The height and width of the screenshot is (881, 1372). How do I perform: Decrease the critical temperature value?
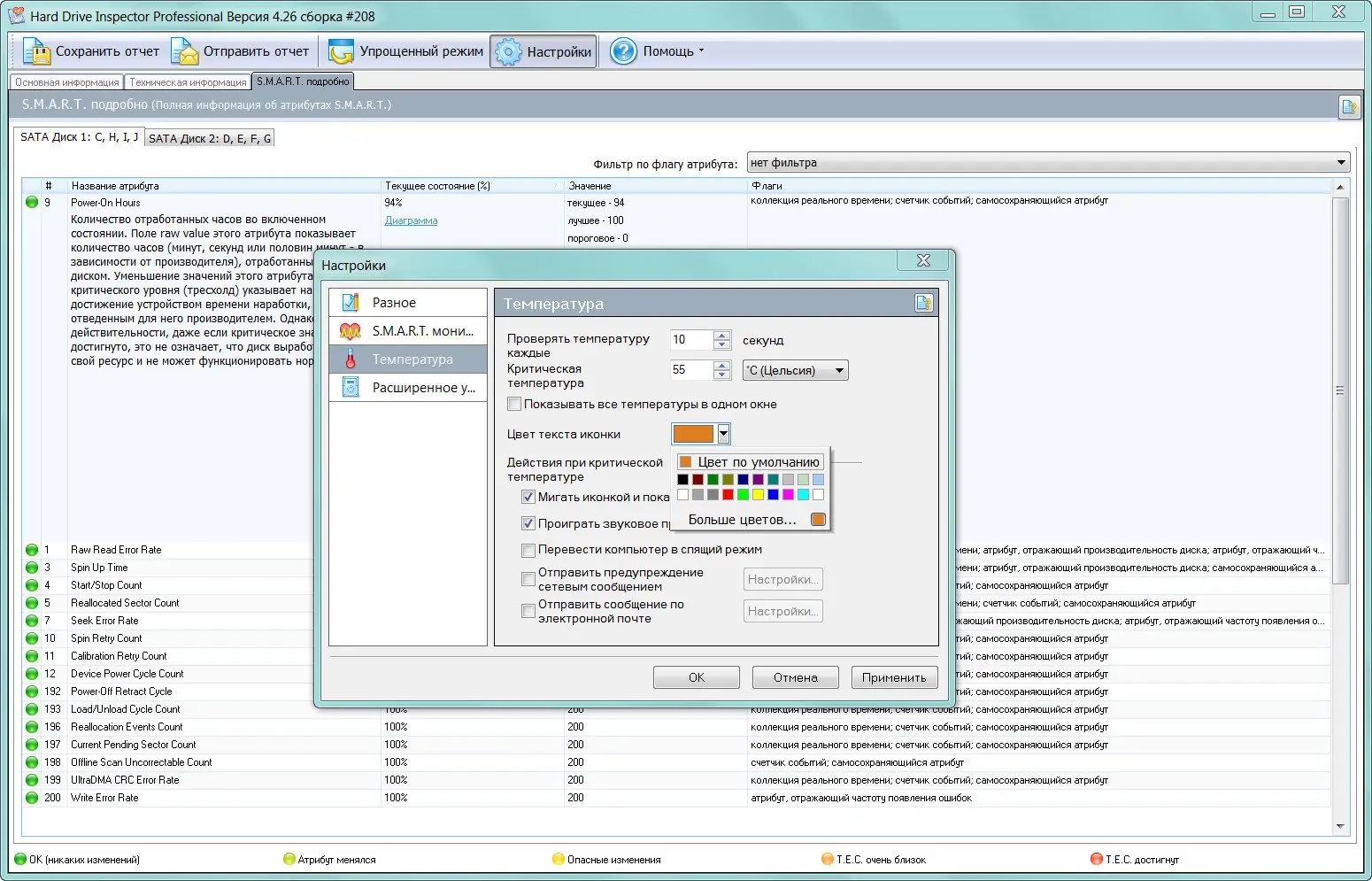[722, 375]
